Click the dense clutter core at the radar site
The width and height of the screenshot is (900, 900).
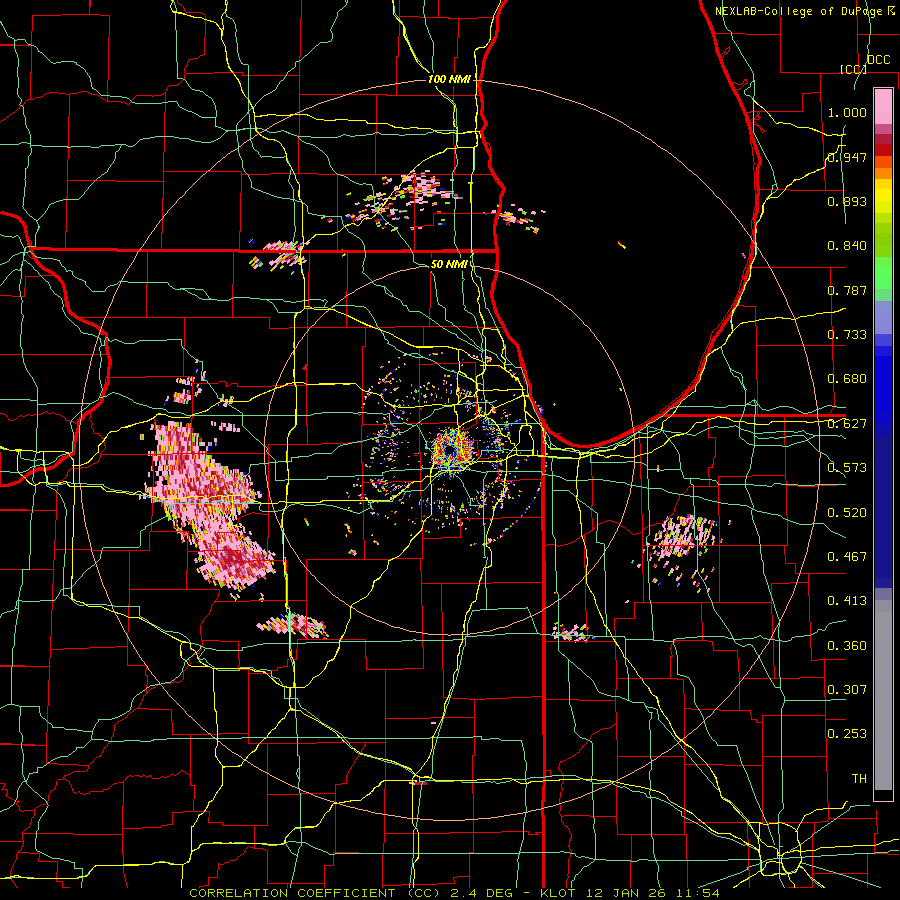pos(451,451)
